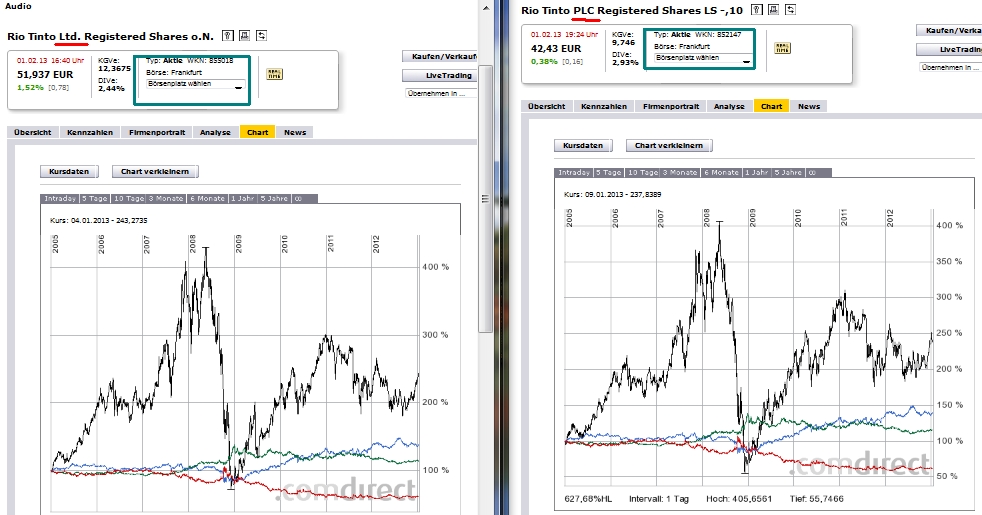Open News tab in PLC panel
Screen dimensions: 982x515
pyautogui.click(x=809, y=106)
